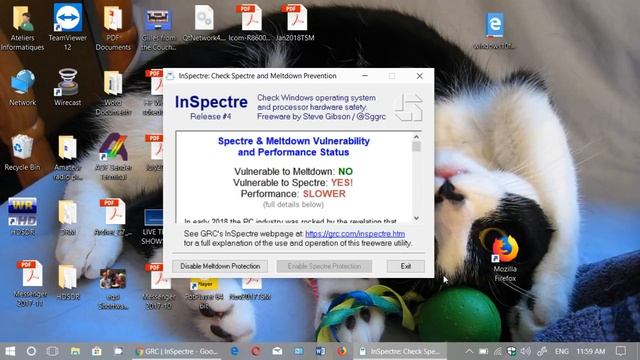This screenshot has width=640, height=360.
Task: Open Firefox from the taskbar
Action: pos(342,351)
